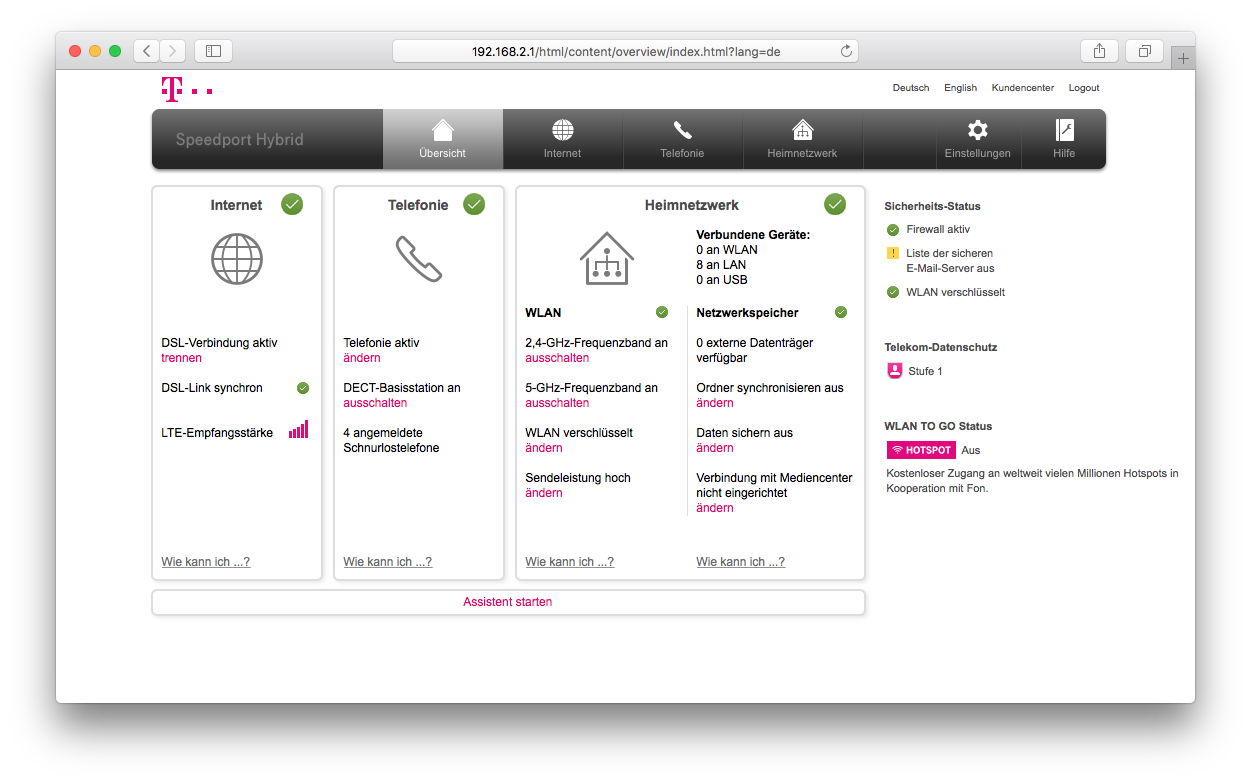Turn off the 2,4-GHz frequency band
The width and height of the screenshot is (1251, 783).
coord(557,358)
